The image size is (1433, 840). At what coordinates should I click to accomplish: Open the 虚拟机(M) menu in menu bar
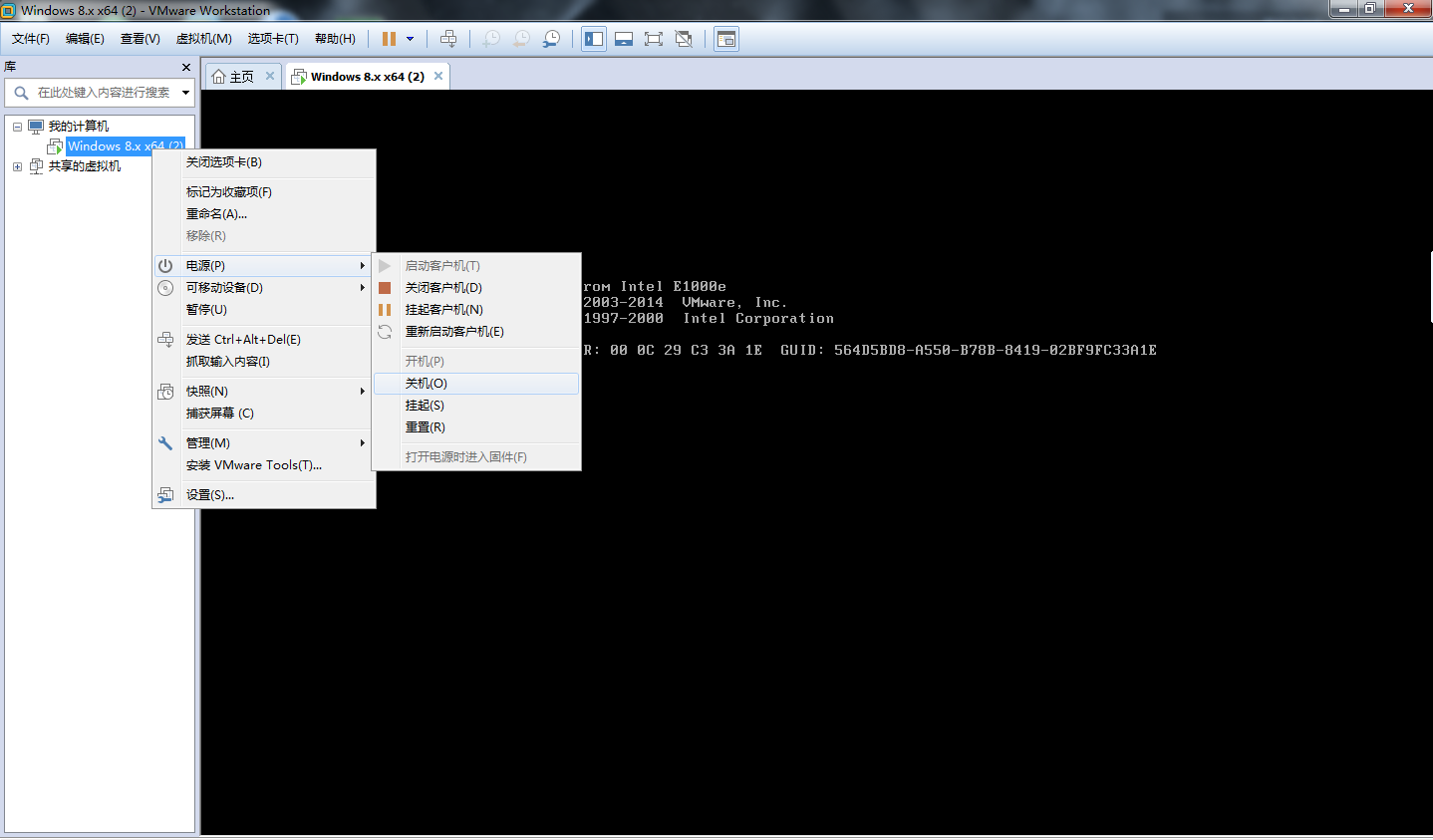[x=203, y=39]
